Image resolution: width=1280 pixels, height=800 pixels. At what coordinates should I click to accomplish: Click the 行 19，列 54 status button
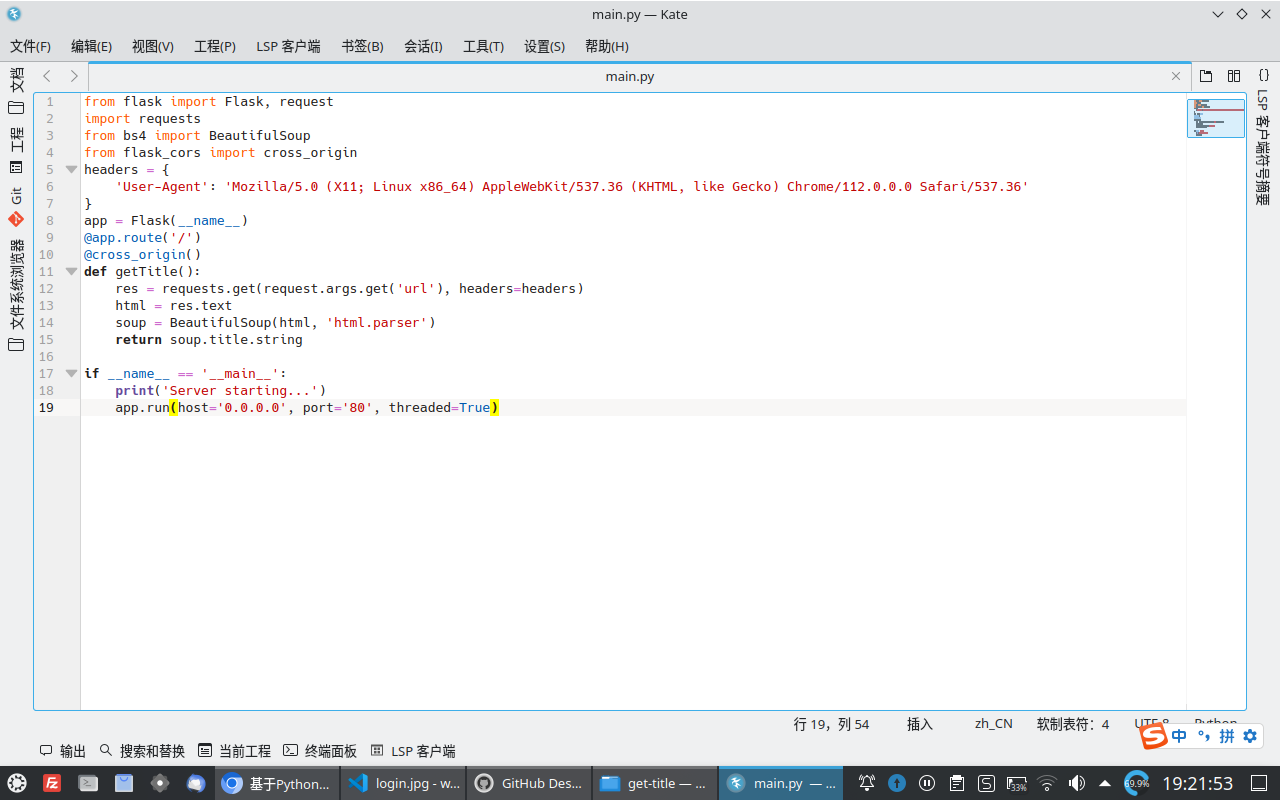832,724
